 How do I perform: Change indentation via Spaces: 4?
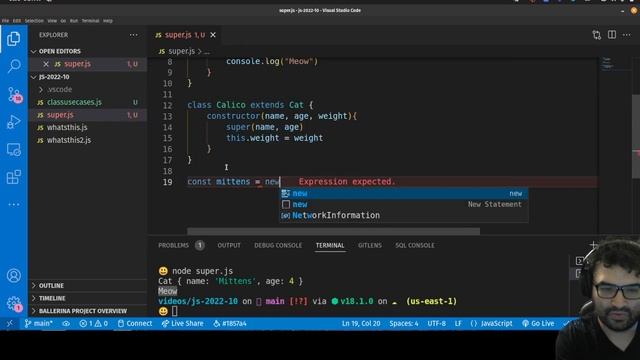(x=404, y=324)
